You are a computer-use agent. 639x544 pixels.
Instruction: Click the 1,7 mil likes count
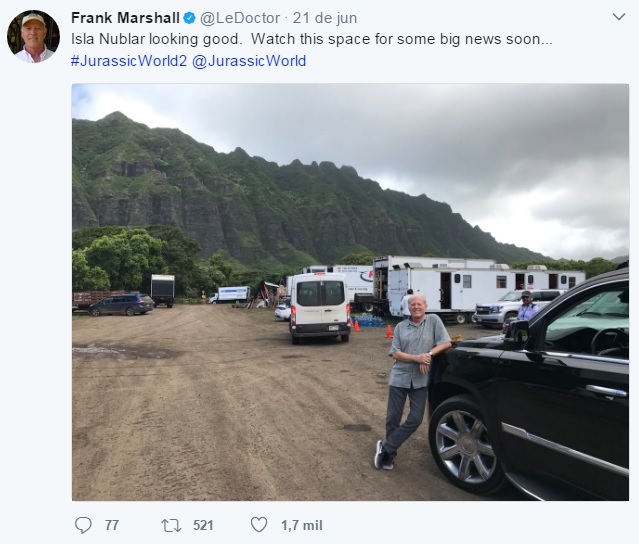click(302, 525)
